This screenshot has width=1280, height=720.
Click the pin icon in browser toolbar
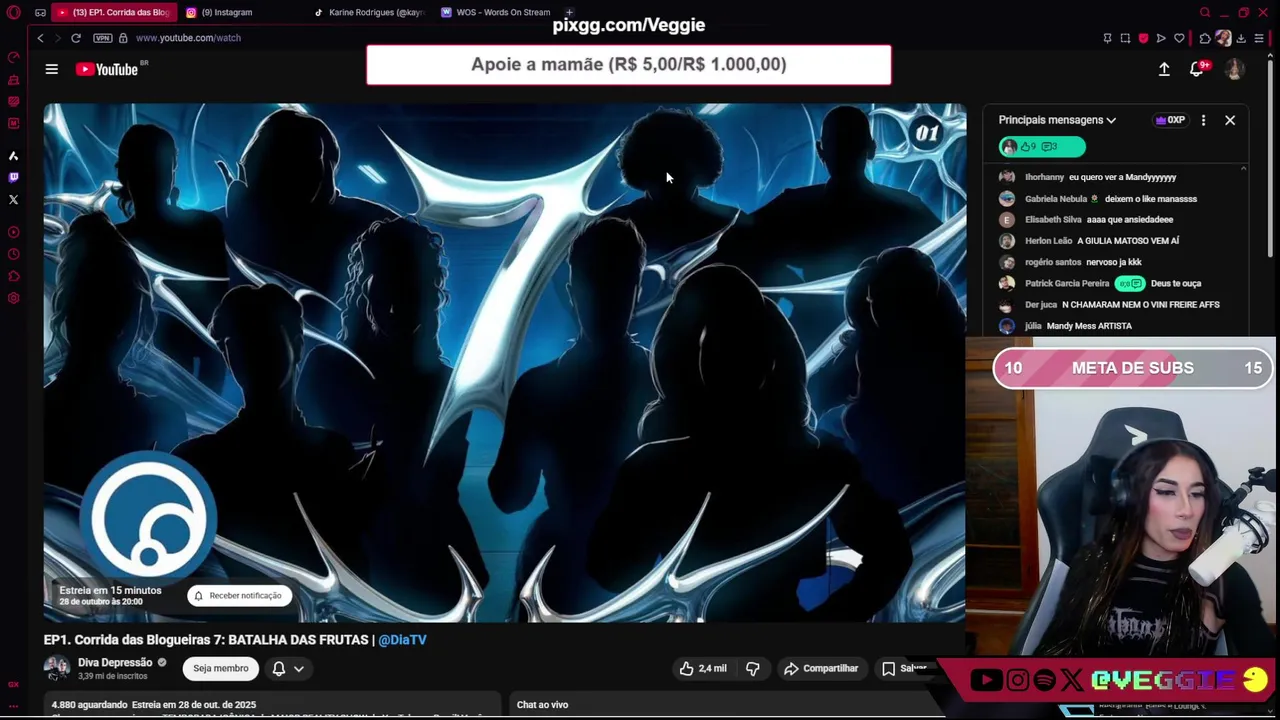click(x=1107, y=38)
